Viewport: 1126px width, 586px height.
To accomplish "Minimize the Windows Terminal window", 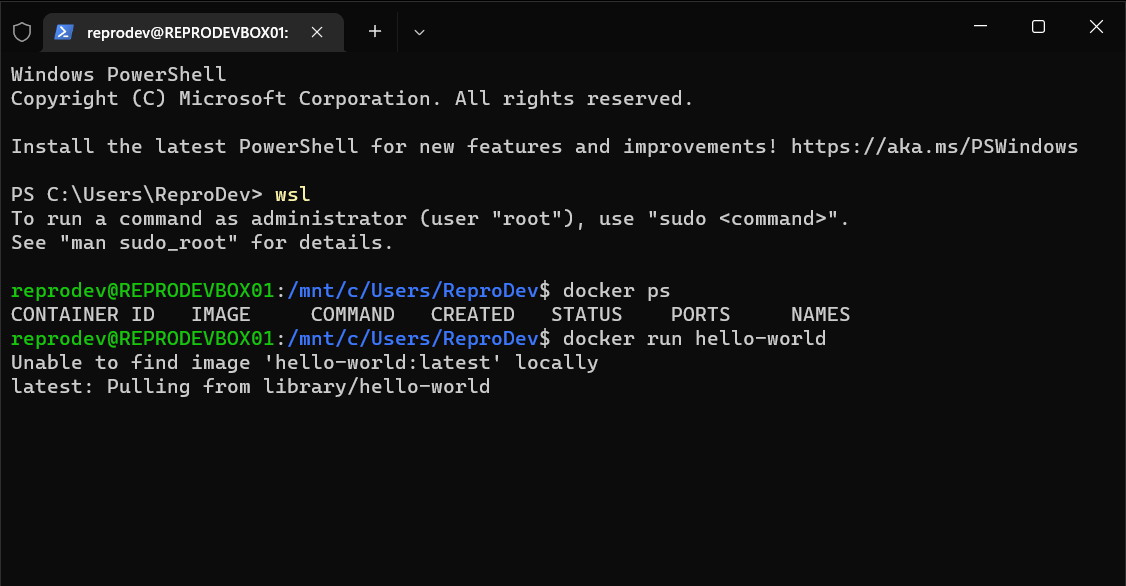I will [x=980, y=27].
